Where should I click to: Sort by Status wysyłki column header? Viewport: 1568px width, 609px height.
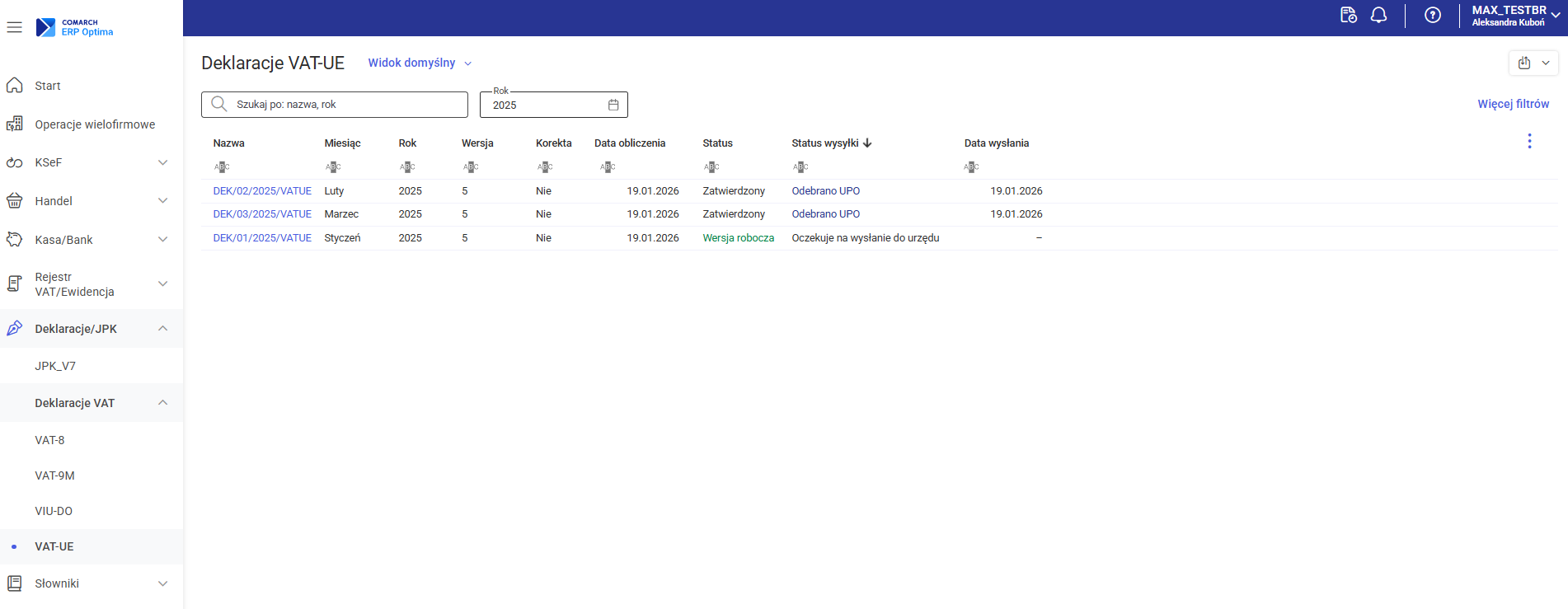825,143
